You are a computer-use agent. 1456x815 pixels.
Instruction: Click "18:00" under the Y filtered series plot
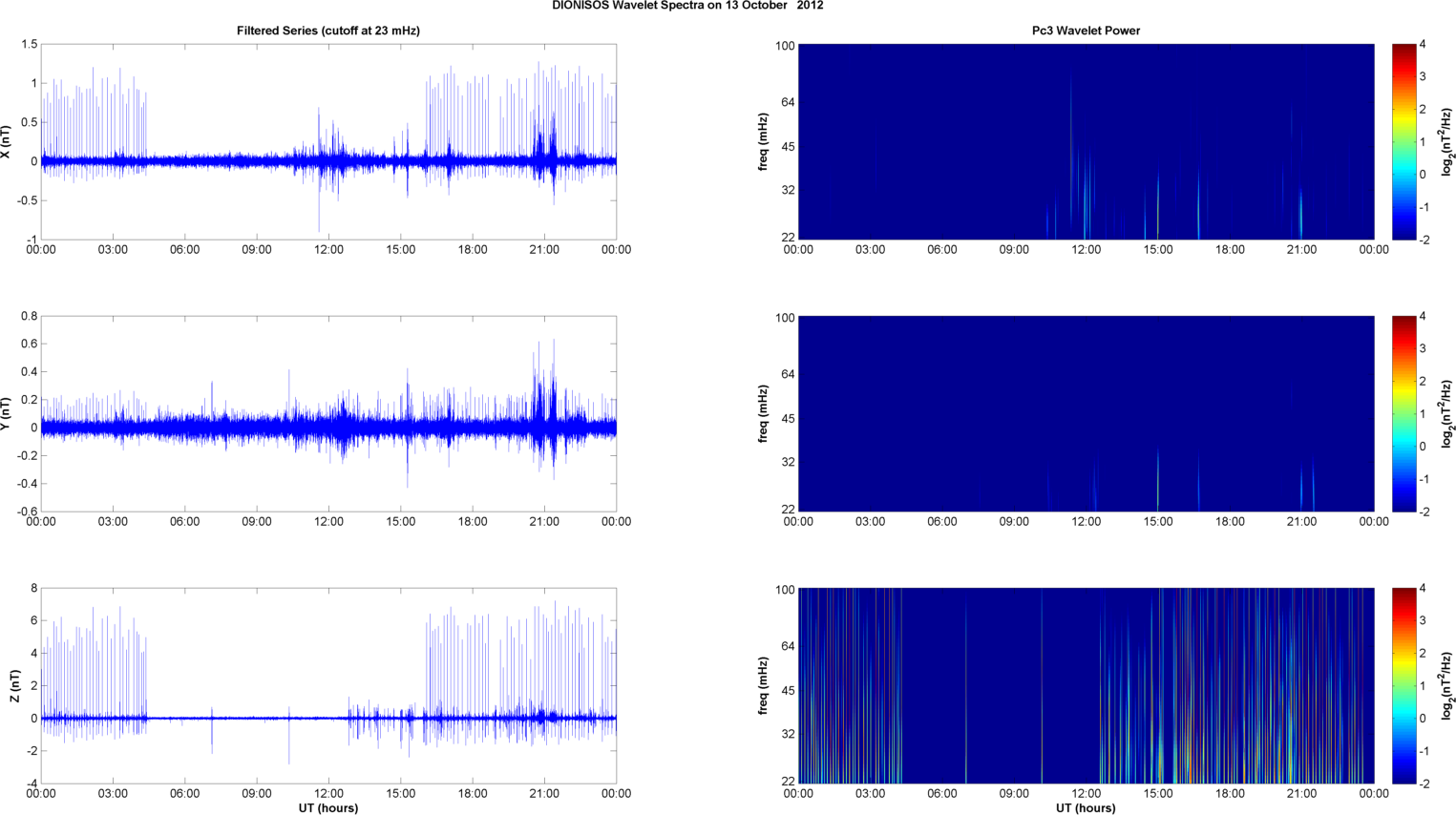(x=473, y=522)
